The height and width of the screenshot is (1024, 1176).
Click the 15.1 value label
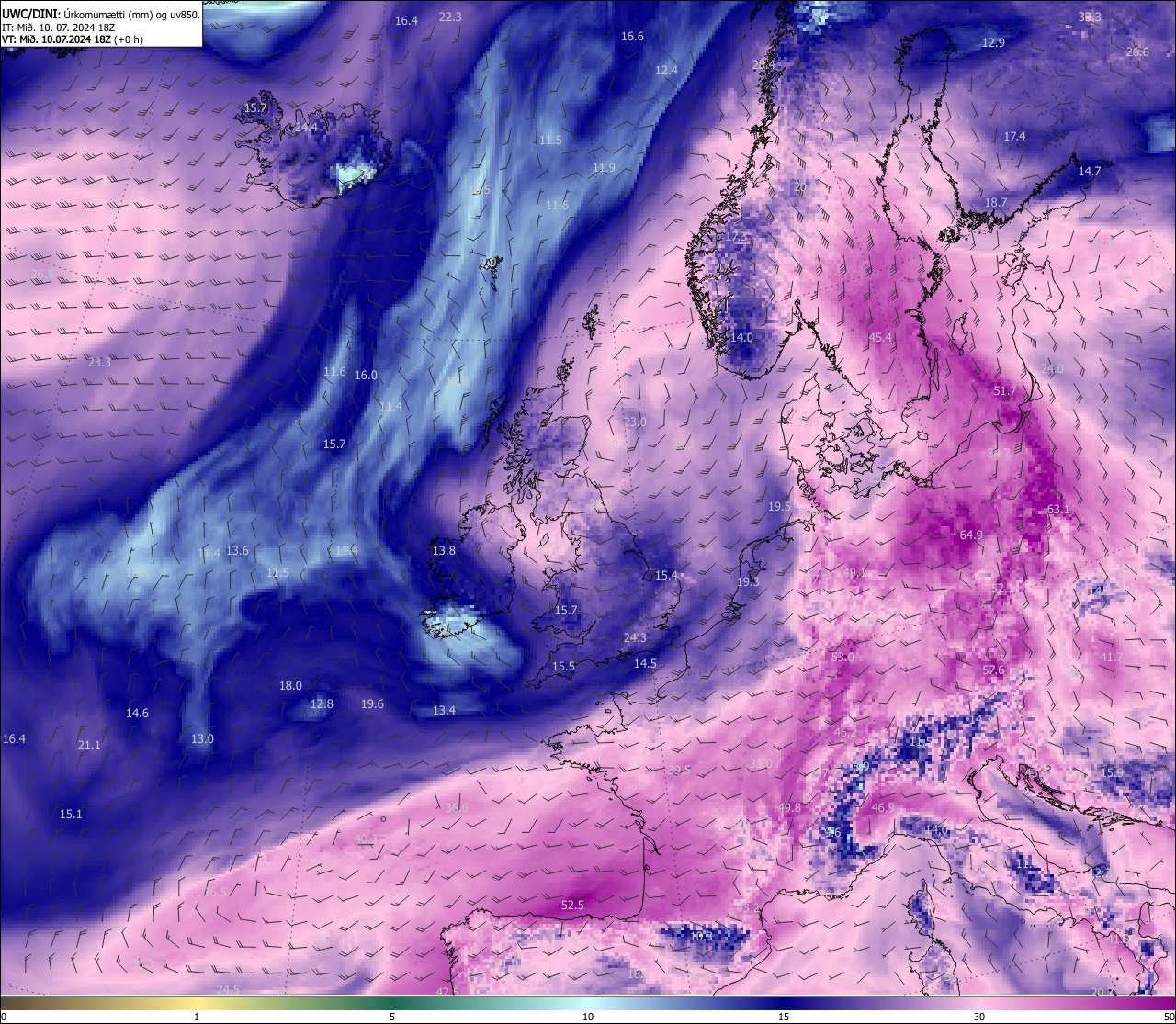tap(71, 815)
